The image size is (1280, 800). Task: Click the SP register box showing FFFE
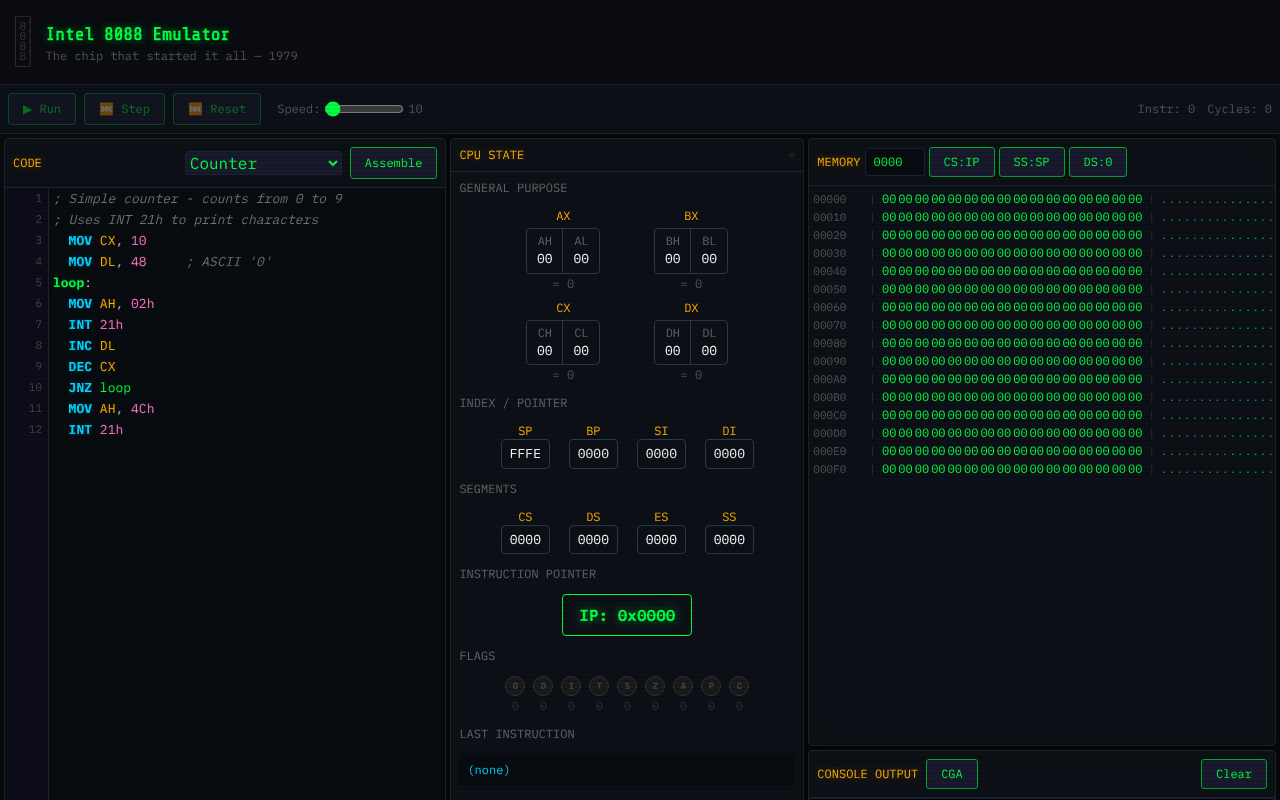(525, 454)
